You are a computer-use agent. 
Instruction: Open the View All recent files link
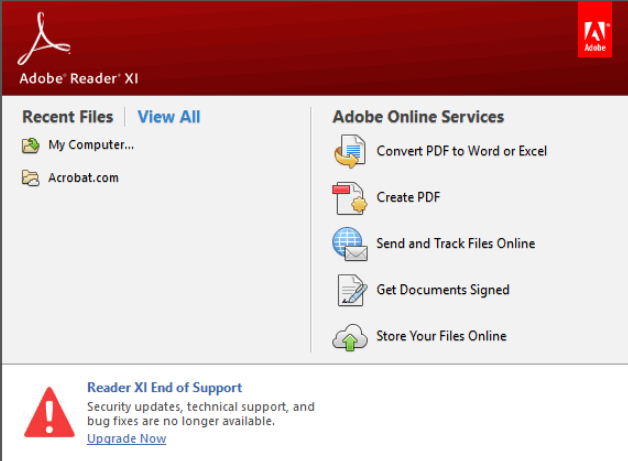169,117
